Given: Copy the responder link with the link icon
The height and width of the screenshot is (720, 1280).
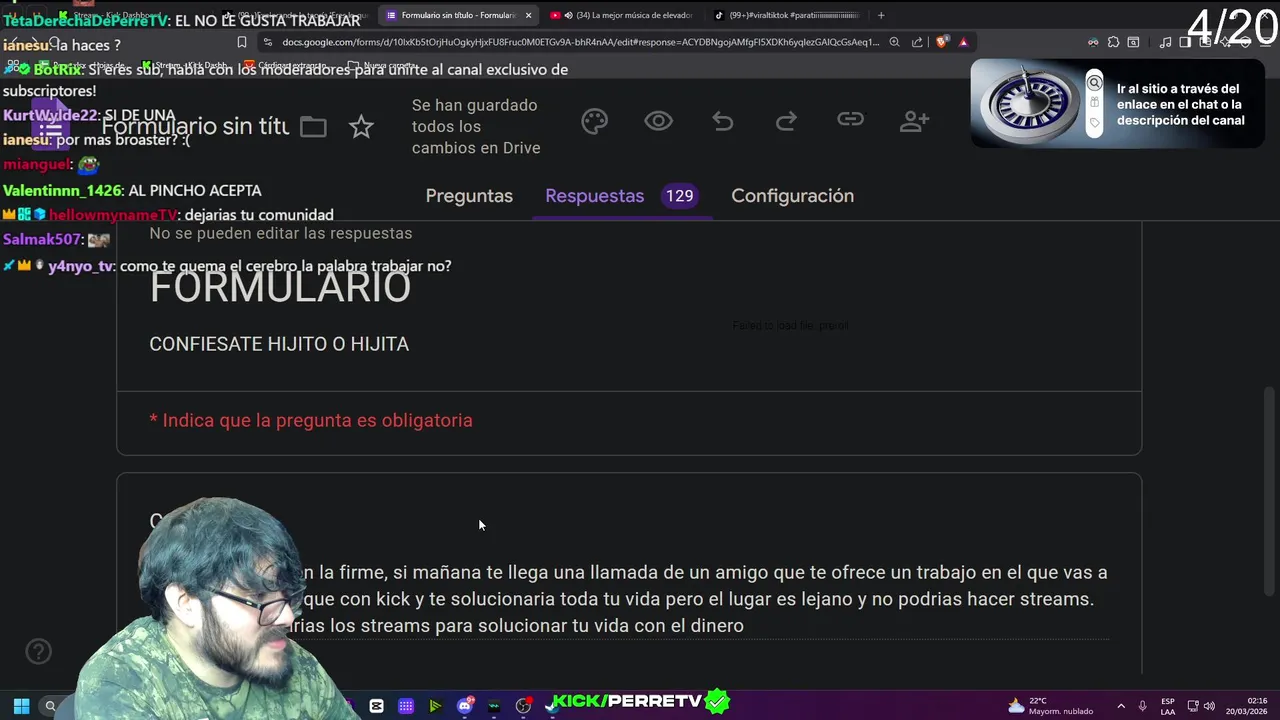Looking at the screenshot, I should [850, 120].
